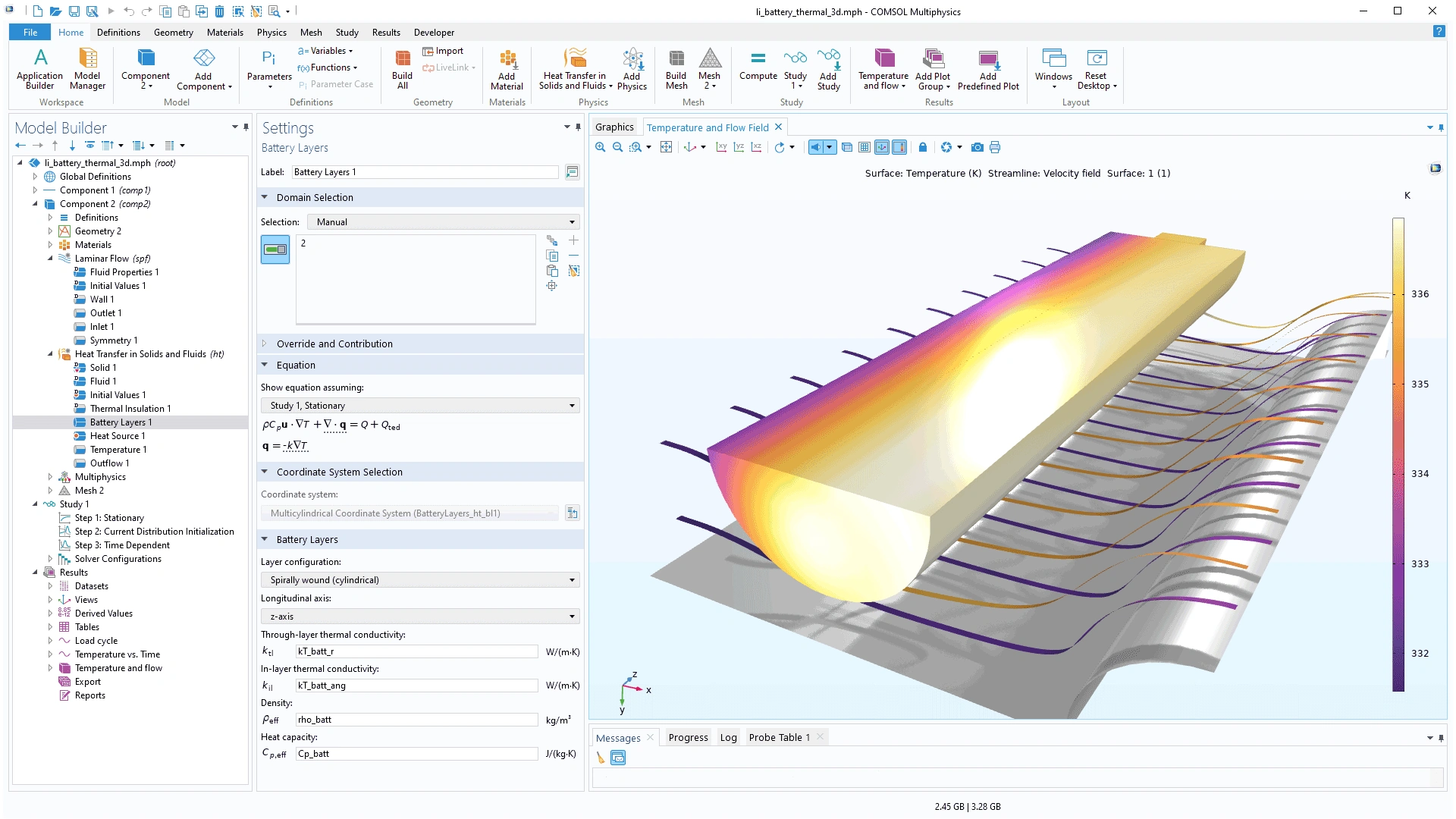The height and width of the screenshot is (819, 1456).
Task: Toggle the show grid button
Action: (864, 147)
